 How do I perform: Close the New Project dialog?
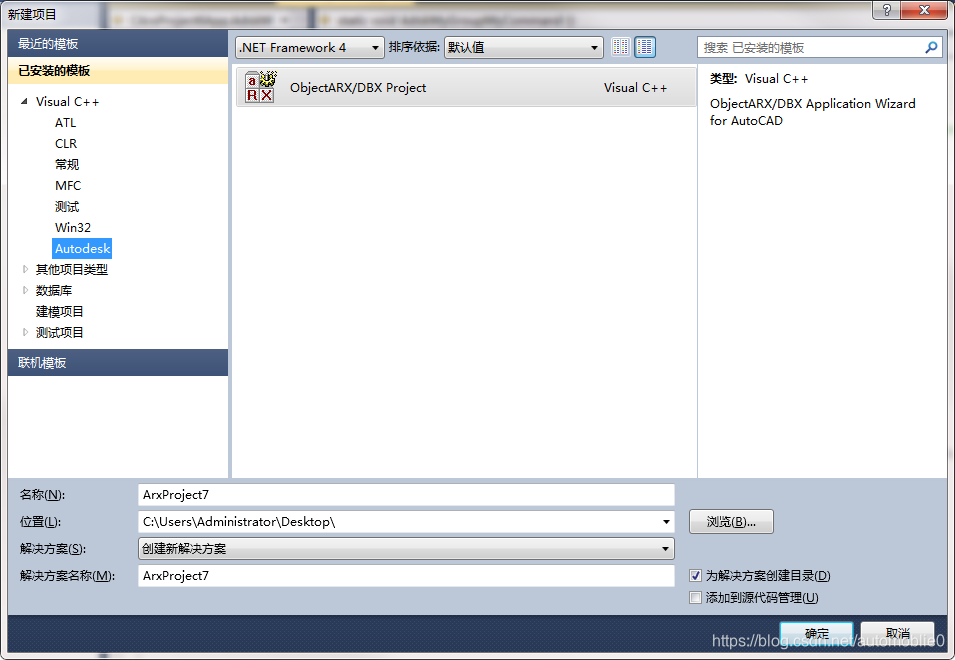coord(923,10)
